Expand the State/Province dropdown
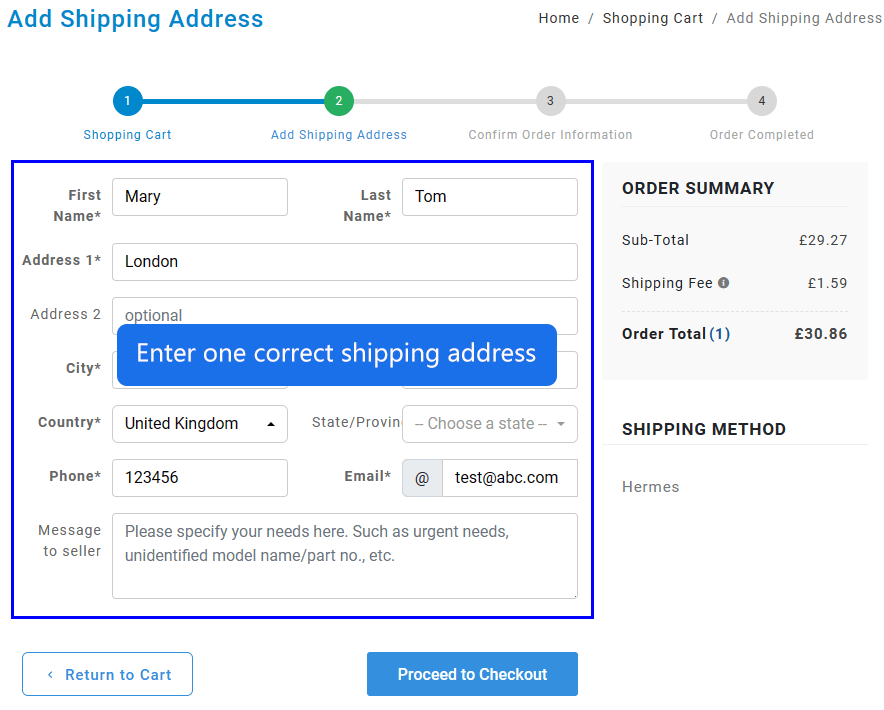This screenshot has width=884, height=710. coord(490,424)
